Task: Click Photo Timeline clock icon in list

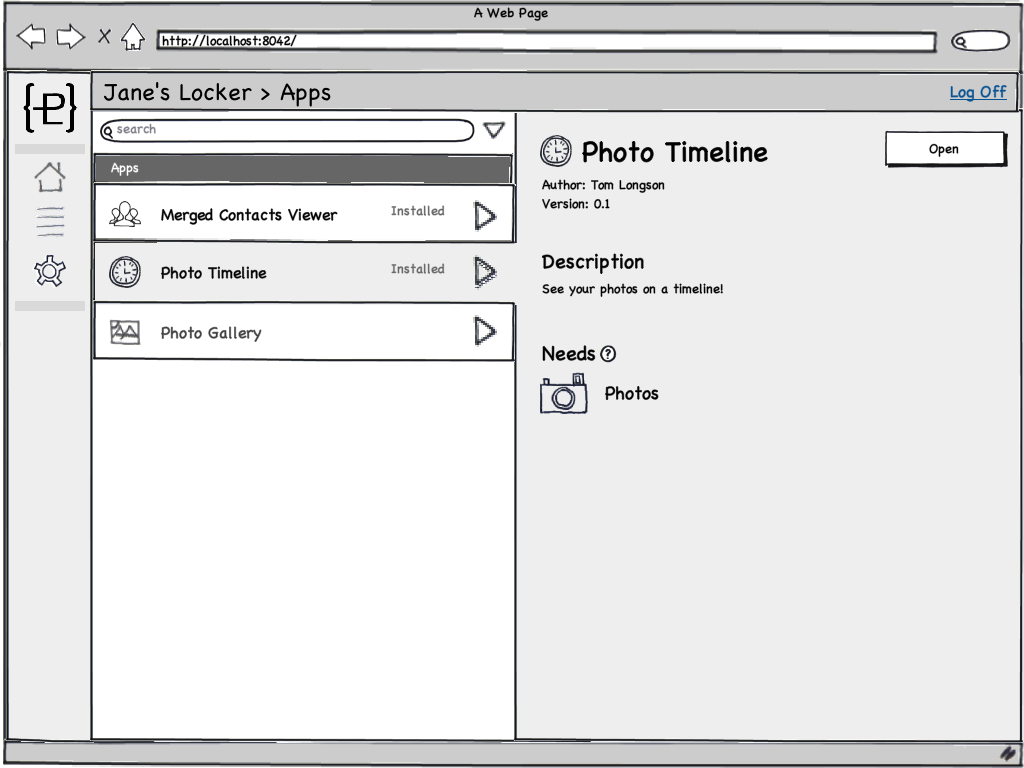Action: coord(125,272)
